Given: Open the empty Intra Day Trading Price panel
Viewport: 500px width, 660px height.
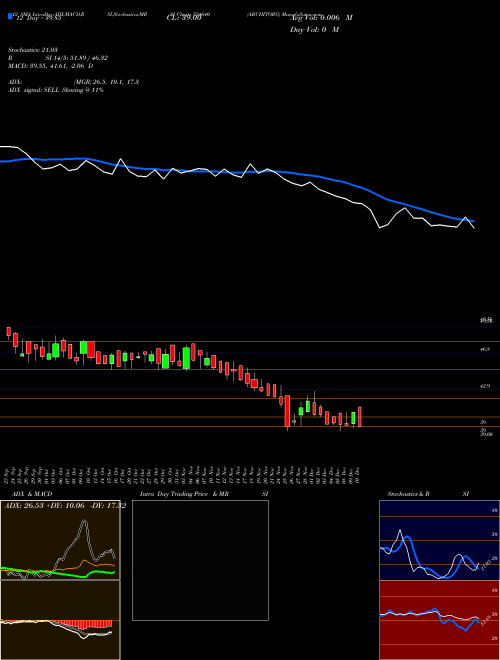Looking at the screenshot, I should pos(200,560).
